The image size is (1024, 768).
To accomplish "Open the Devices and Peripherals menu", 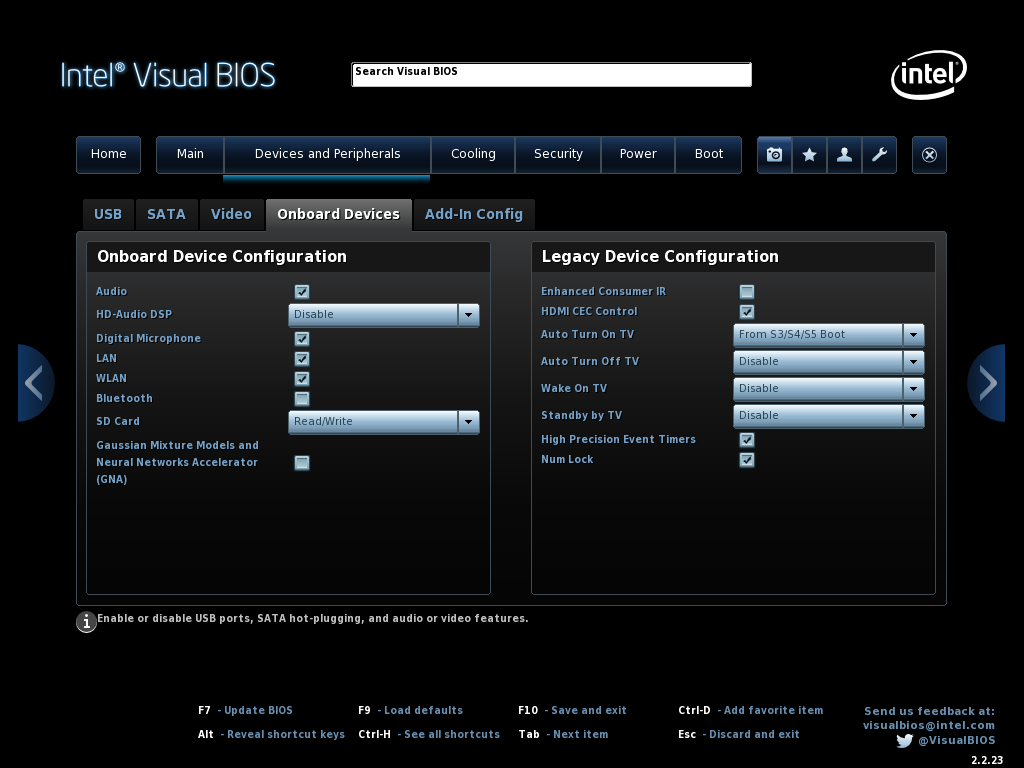I will [x=327, y=155].
